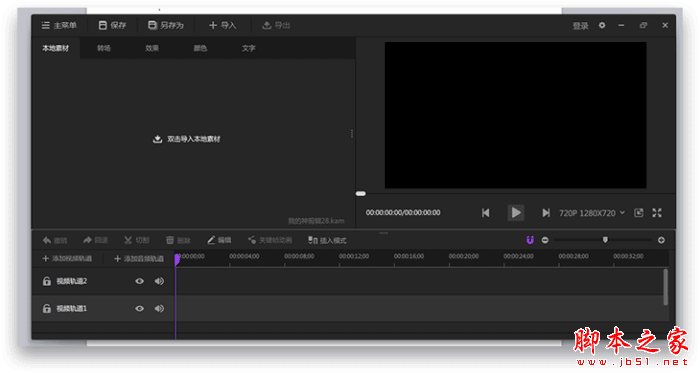
Task: Click the timeline zoom out minus icon
Action: [x=545, y=240]
